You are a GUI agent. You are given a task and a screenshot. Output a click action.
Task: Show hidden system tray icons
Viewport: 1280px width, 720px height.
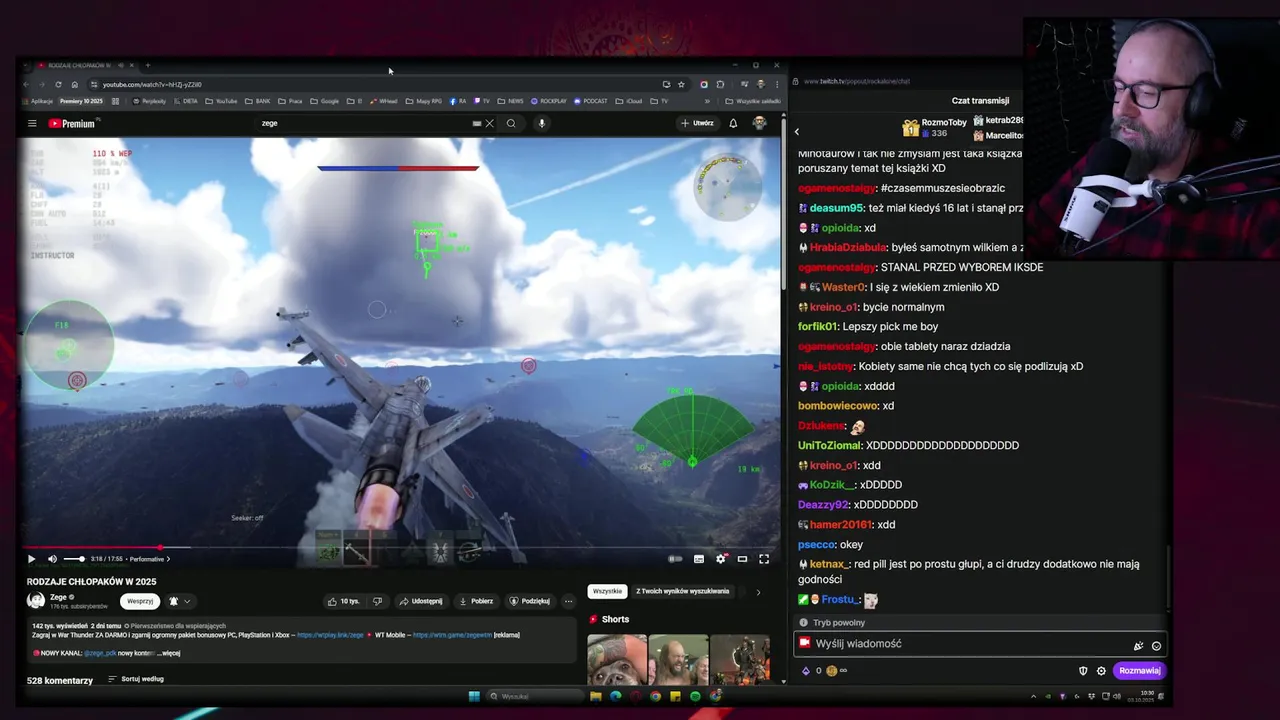click(x=1033, y=696)
